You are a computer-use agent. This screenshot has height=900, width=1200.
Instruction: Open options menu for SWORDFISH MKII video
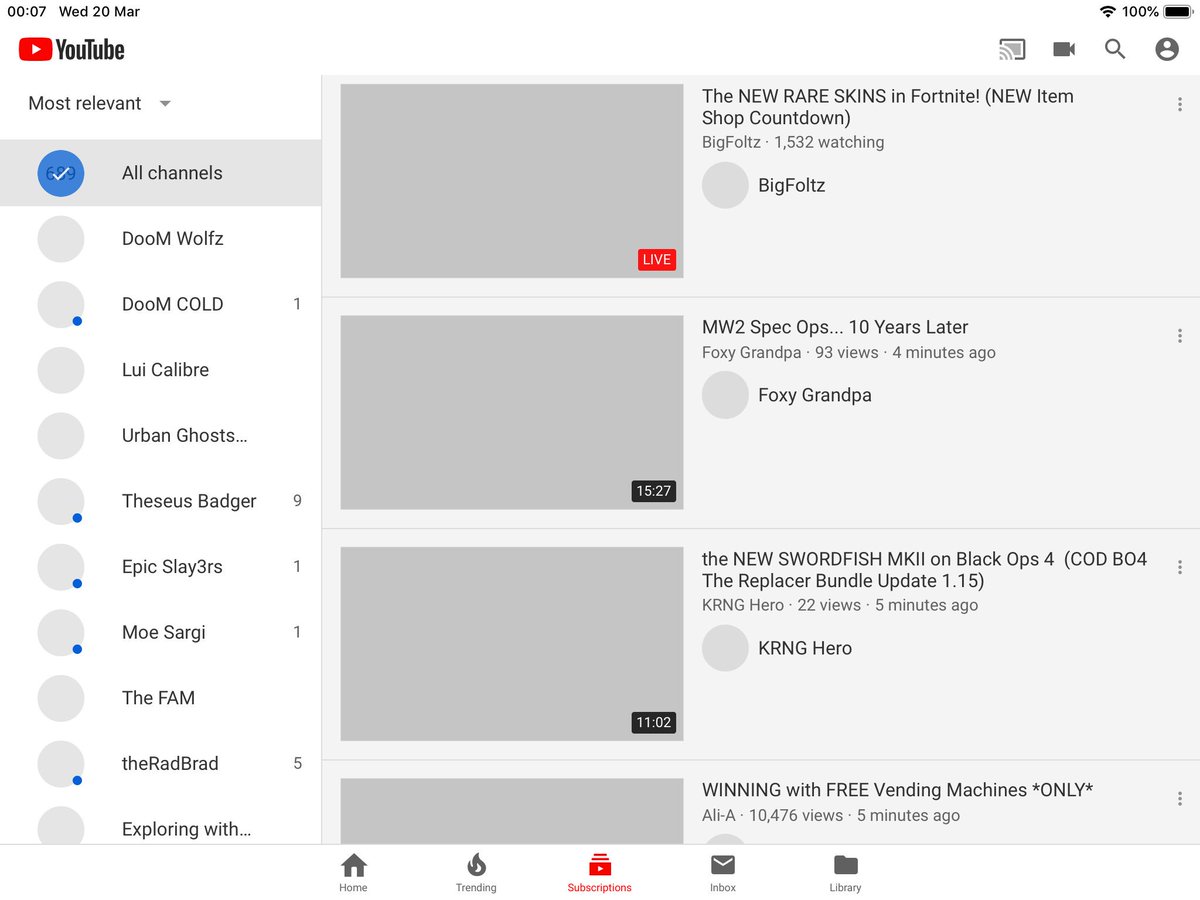1180,566
